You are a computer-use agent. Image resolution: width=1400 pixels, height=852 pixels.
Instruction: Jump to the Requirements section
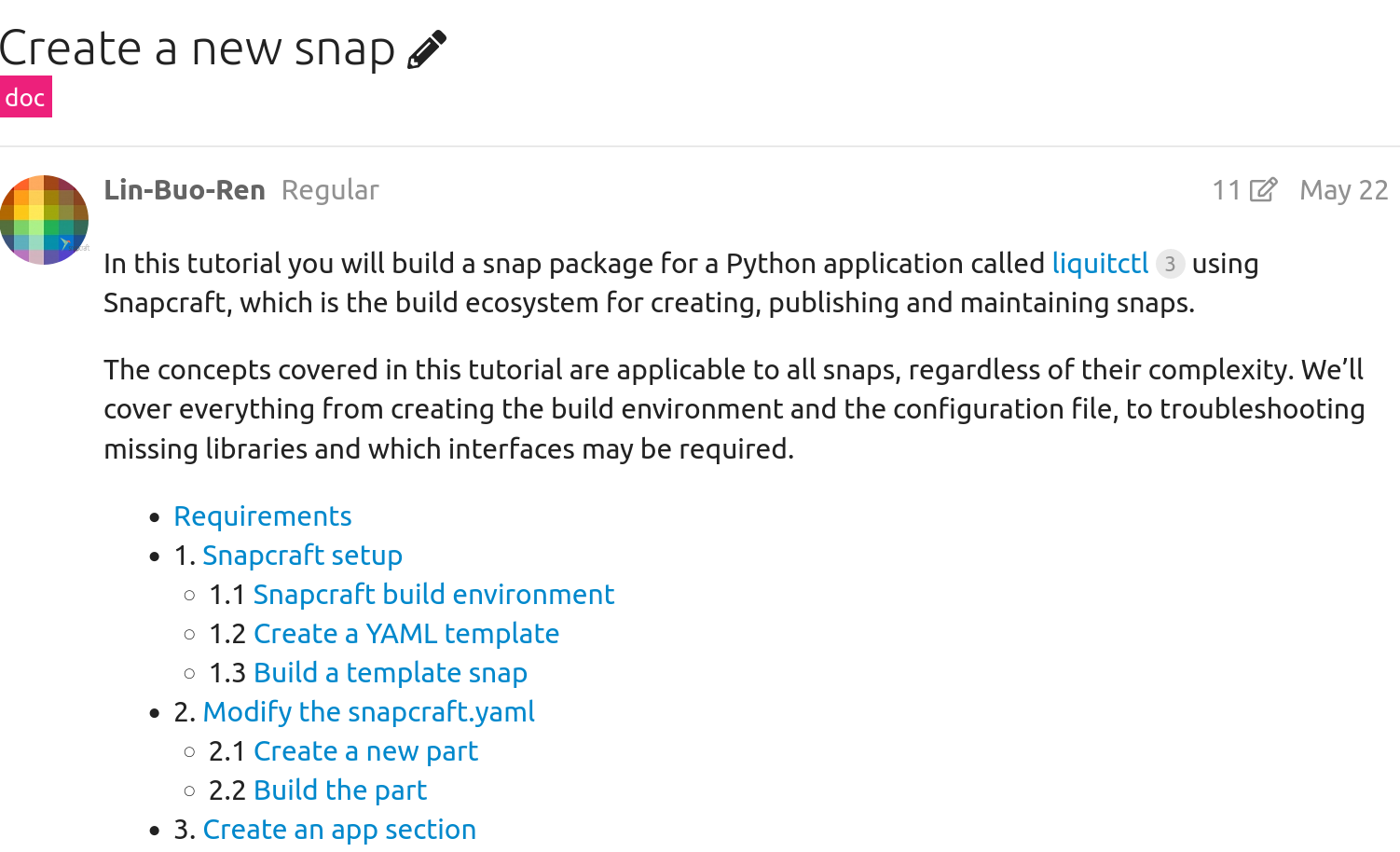[x=263, y=516]
